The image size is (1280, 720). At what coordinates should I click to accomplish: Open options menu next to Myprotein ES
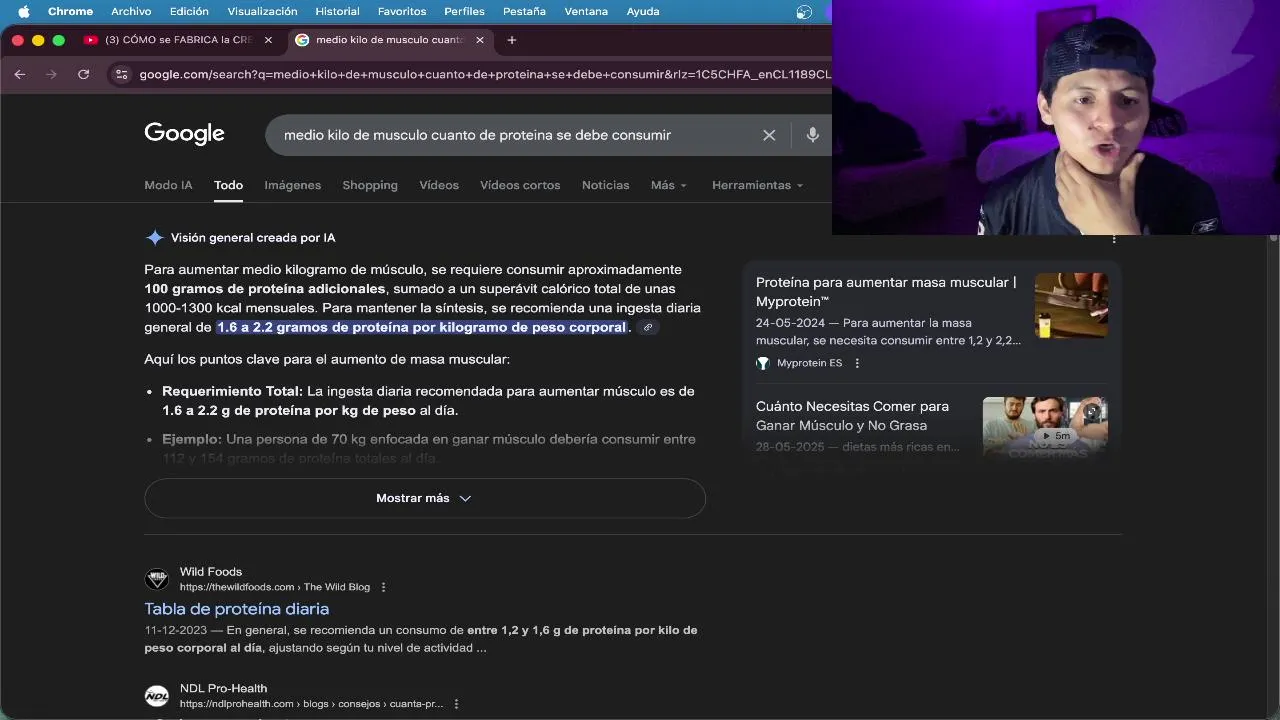pyautogui.click(x=857, y=363)
